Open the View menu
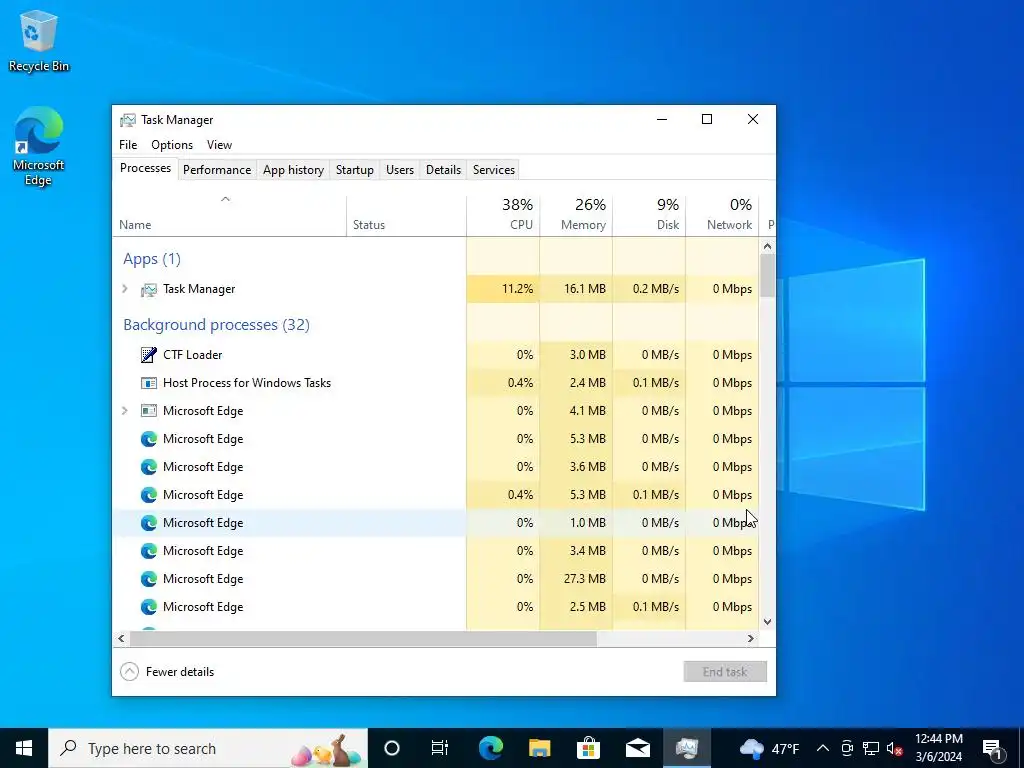The width and height of the screenshot is (1024, 768). pos(219,145)
